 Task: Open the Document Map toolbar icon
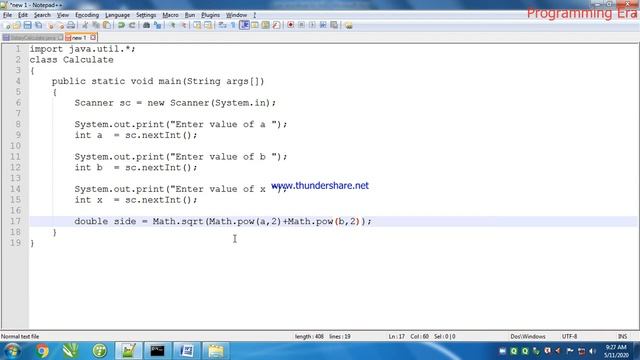click(x=265, y=25)
